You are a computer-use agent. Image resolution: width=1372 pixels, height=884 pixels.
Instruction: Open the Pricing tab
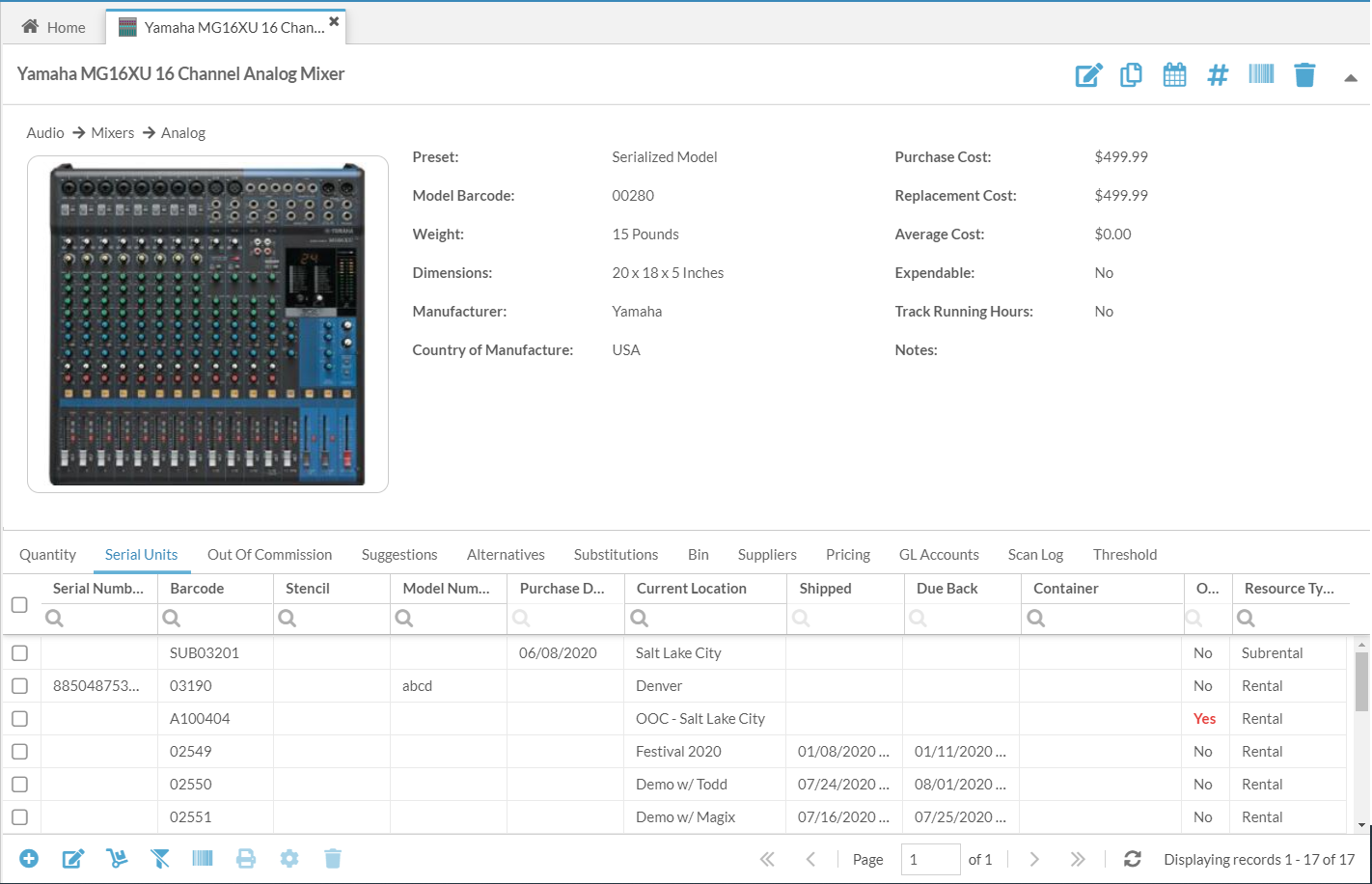tap(848, 555)
